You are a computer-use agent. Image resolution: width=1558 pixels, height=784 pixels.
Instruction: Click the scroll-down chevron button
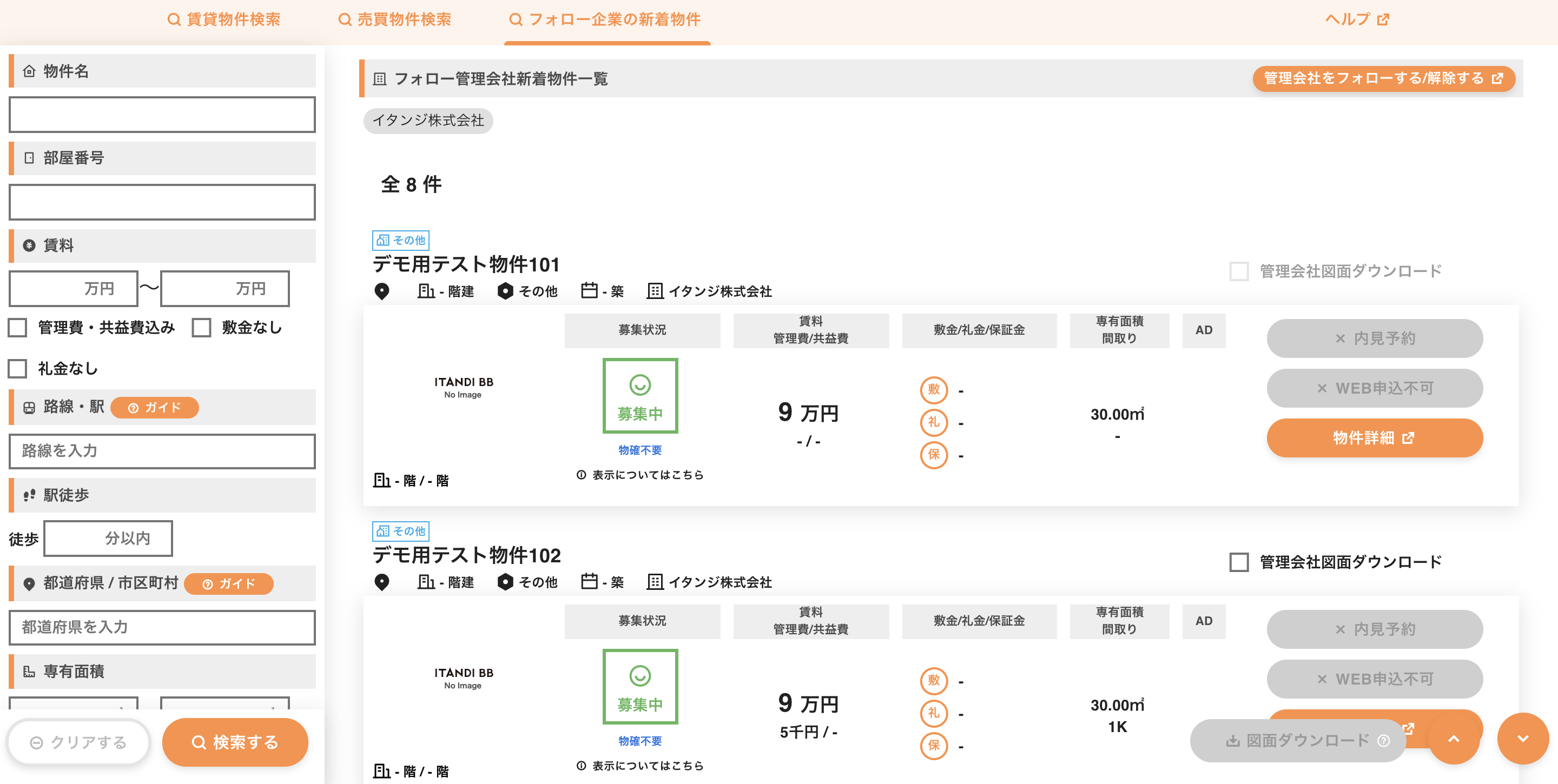click(1523, 739)
